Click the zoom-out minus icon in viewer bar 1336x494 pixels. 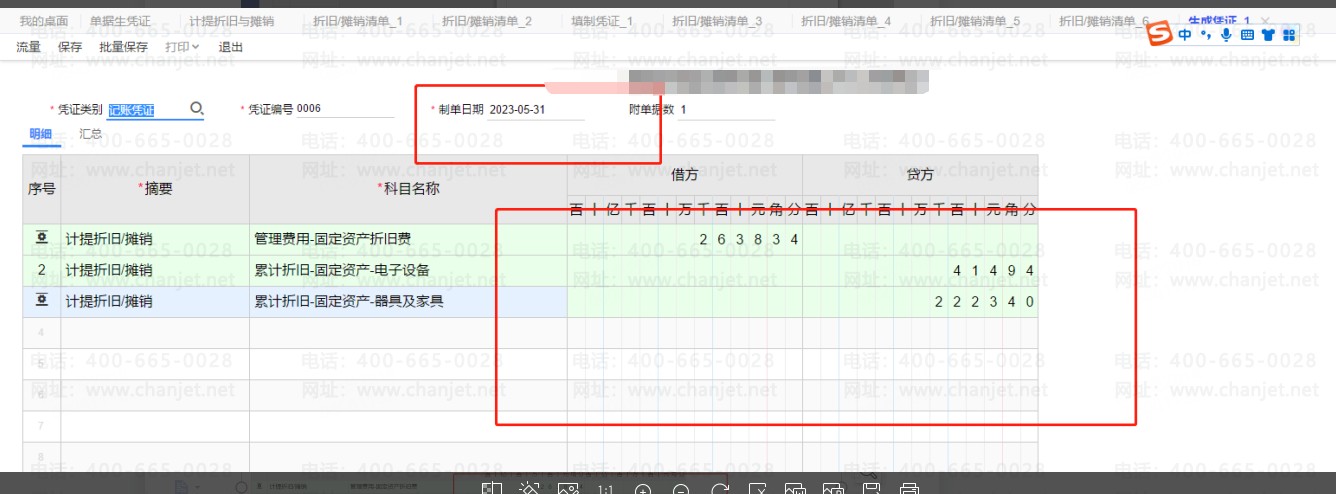pyautogui.click(x=681, y=490)
